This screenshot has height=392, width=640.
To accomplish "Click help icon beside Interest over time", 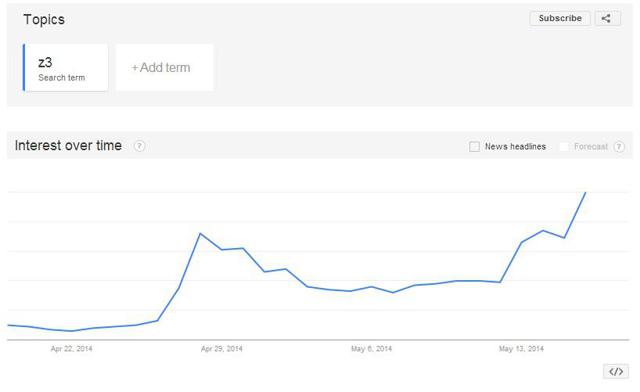I will point(139,146).
